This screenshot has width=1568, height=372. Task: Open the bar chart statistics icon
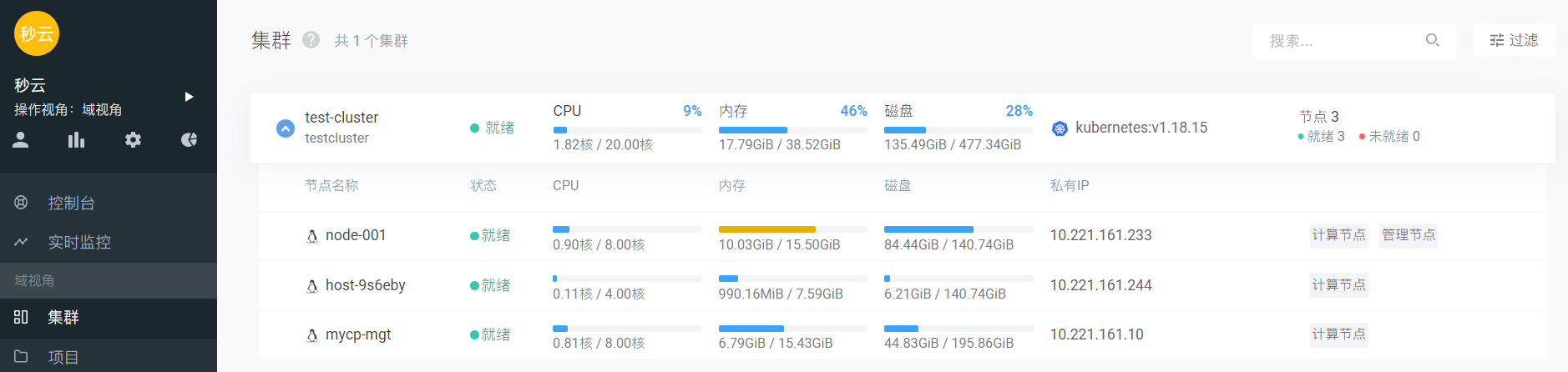pyautogui.click(x=76, y=139)
